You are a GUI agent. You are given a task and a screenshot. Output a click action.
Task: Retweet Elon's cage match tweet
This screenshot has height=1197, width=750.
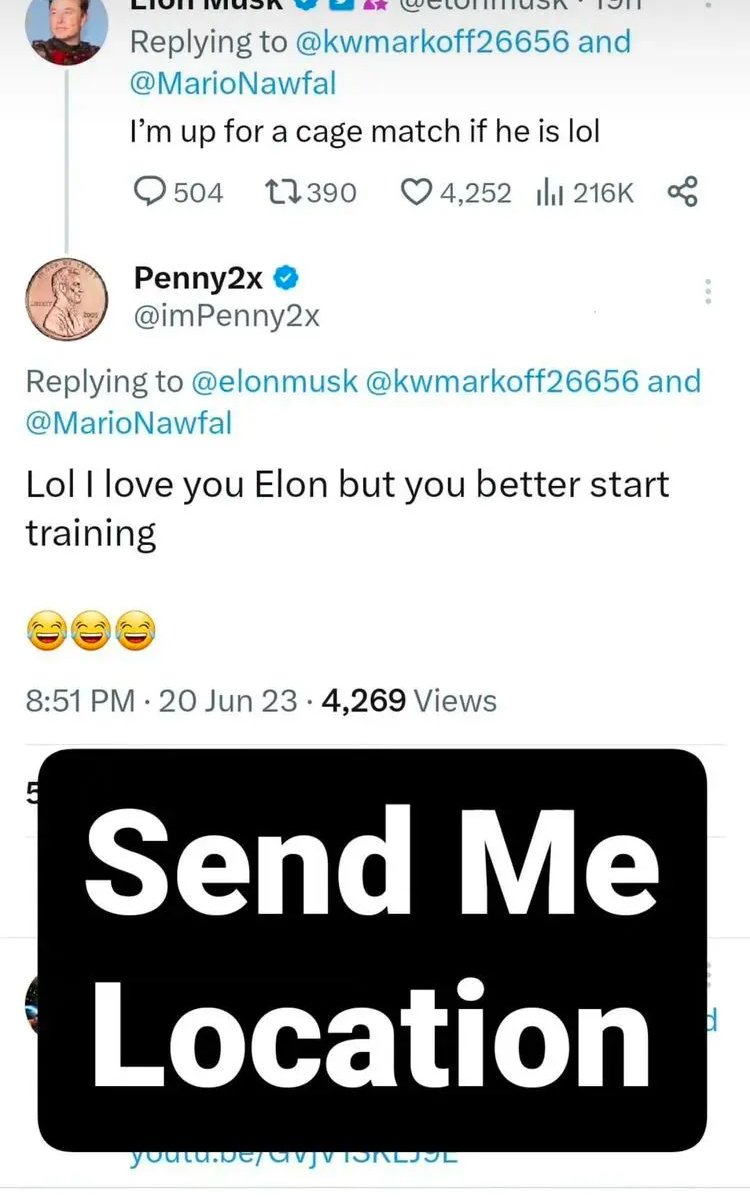click(x=283, y=192)
